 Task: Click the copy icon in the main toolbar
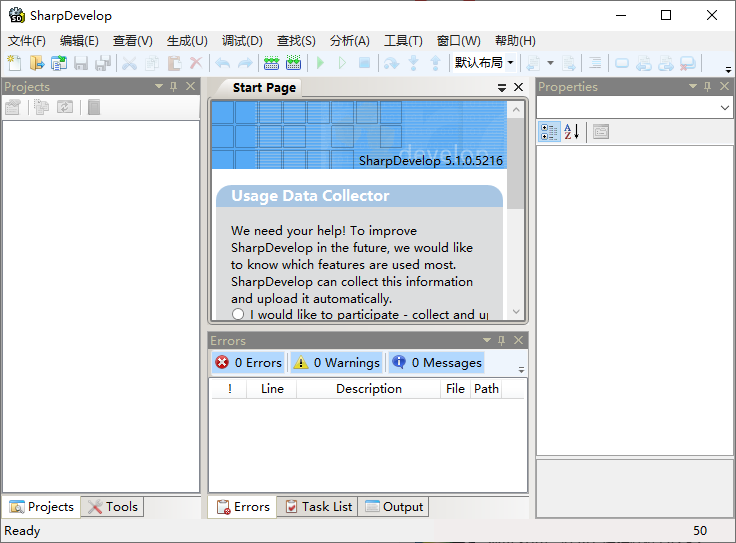point(152,62)
